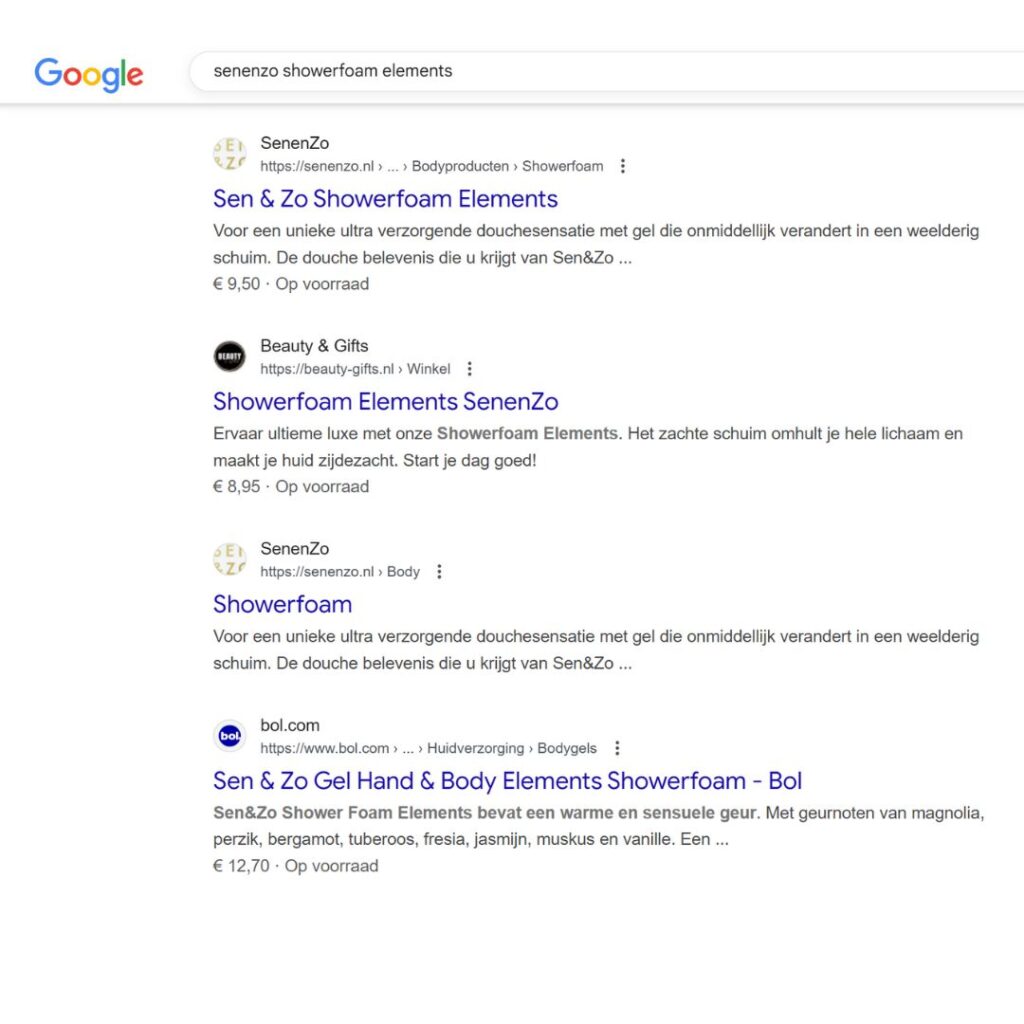Click the senenzo.nl Bodyproducten Showerfoam breadcrumb URL

click(x=432, y=167)
